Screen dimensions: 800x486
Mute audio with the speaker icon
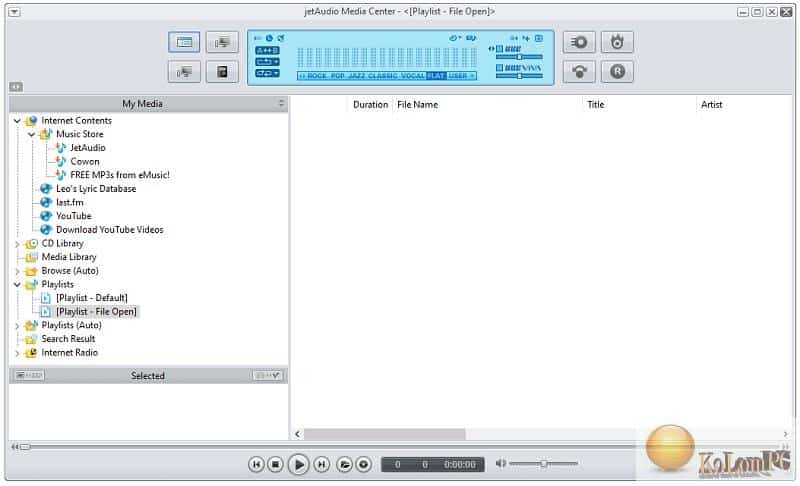pyautogui.click(x=501, y=463)
